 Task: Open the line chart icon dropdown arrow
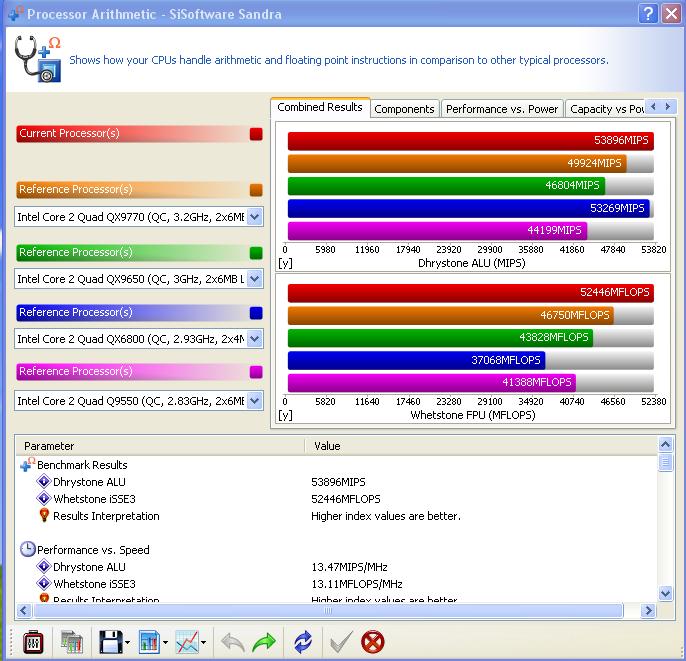[203, 643]
